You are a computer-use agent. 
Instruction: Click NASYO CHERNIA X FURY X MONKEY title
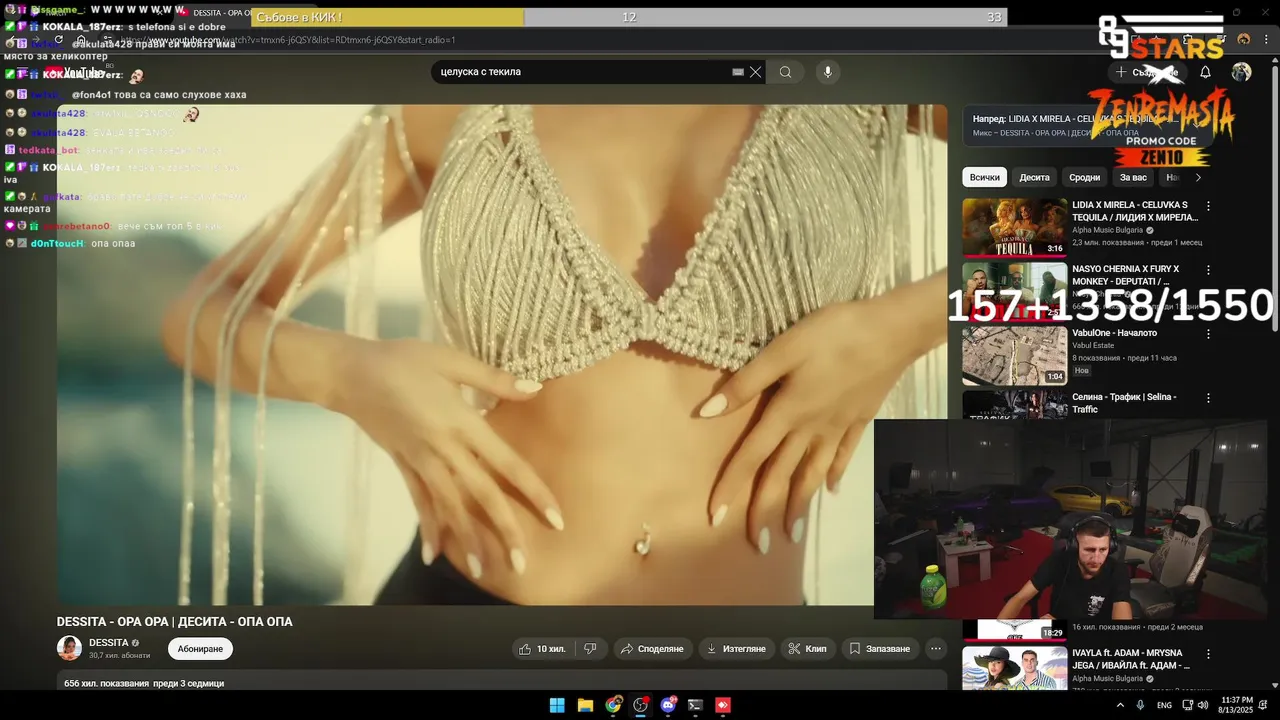pyautogui.click(x=1125, y=275)
